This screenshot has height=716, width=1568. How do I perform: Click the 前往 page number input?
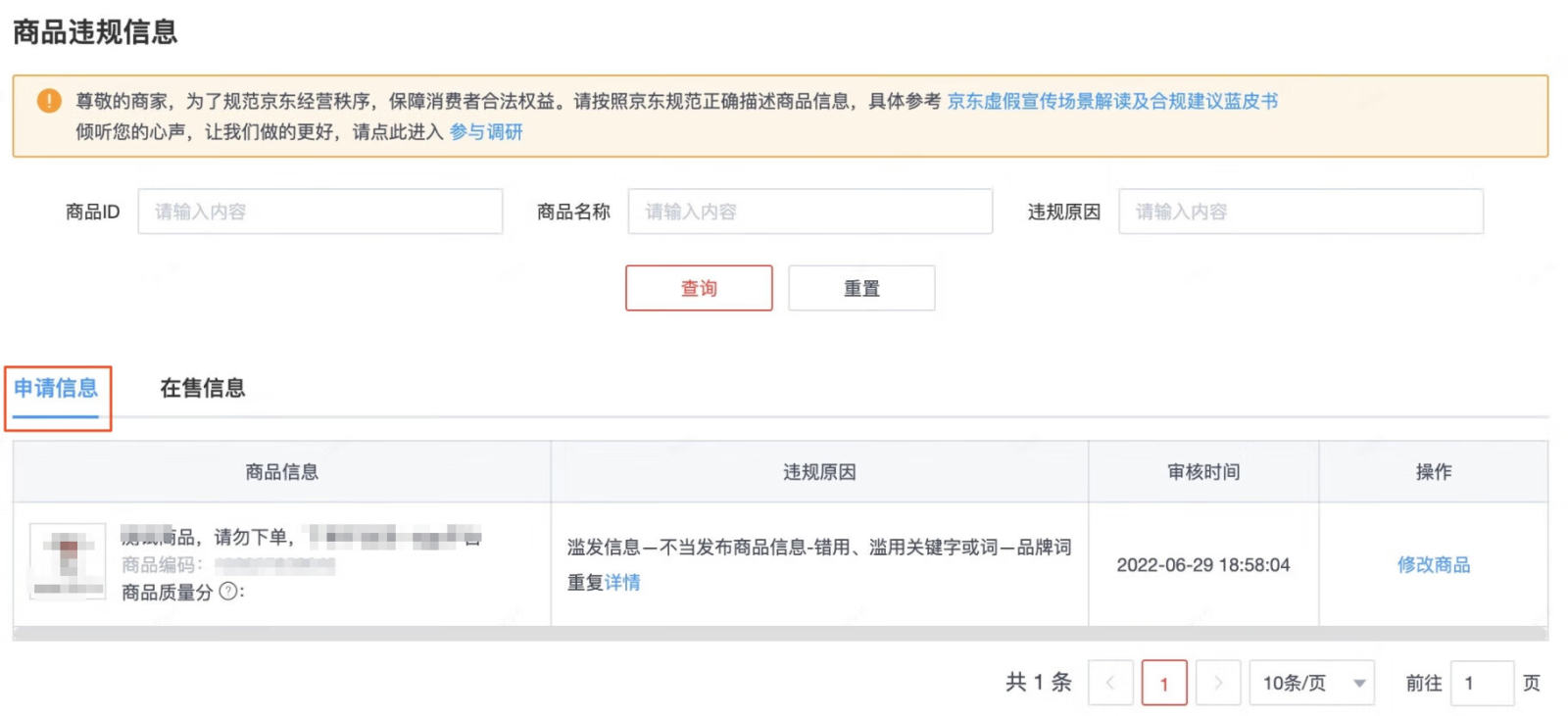point(1481,683)
